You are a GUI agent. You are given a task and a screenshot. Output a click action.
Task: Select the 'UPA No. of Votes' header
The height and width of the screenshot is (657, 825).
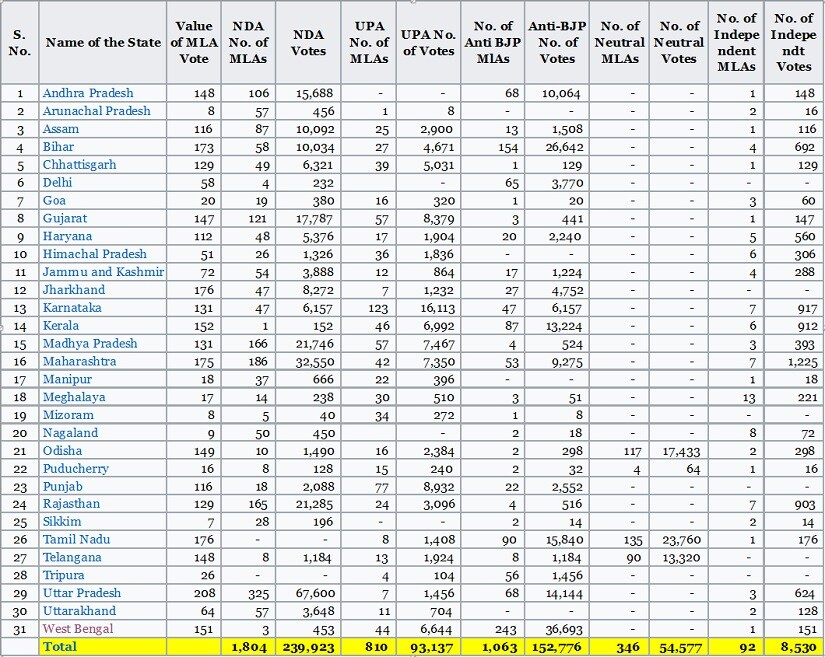(428, 43)
